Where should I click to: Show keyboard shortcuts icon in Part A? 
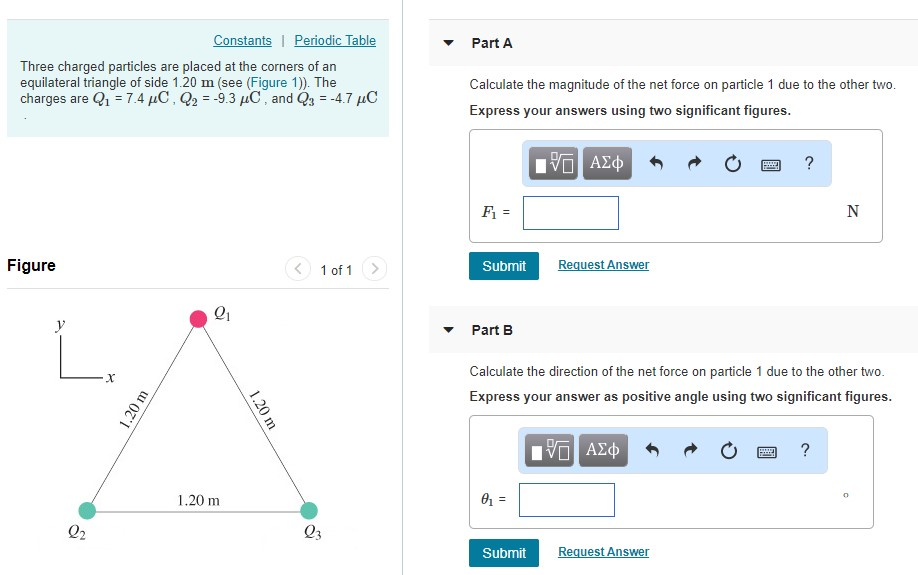point(770,165)
